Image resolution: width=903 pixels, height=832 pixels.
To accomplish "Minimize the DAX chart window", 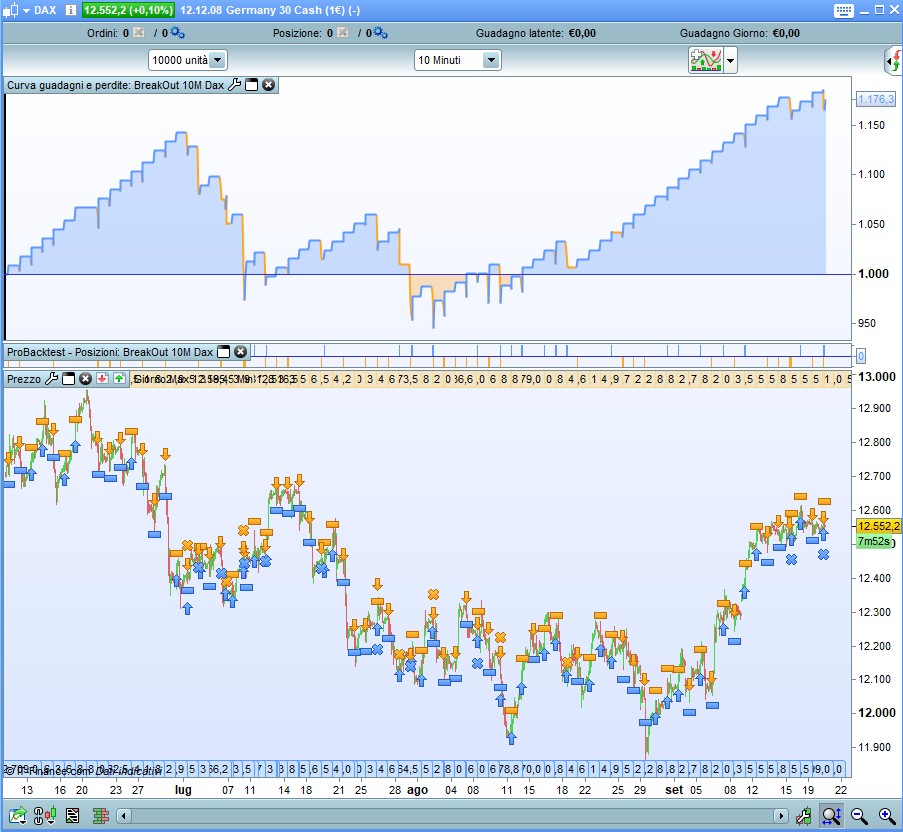I will click(x=864, y=10).
